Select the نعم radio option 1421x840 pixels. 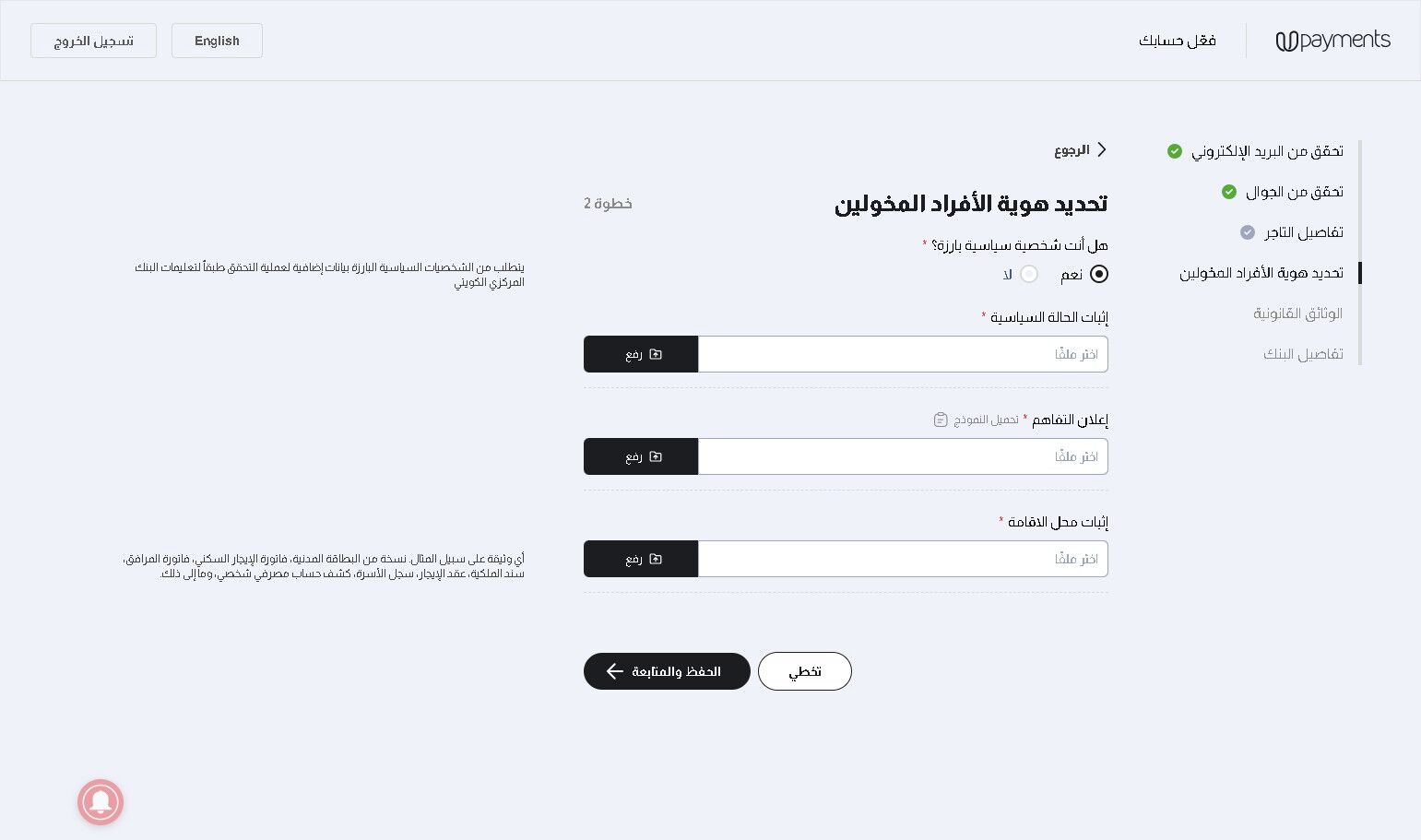[1099, 274]
